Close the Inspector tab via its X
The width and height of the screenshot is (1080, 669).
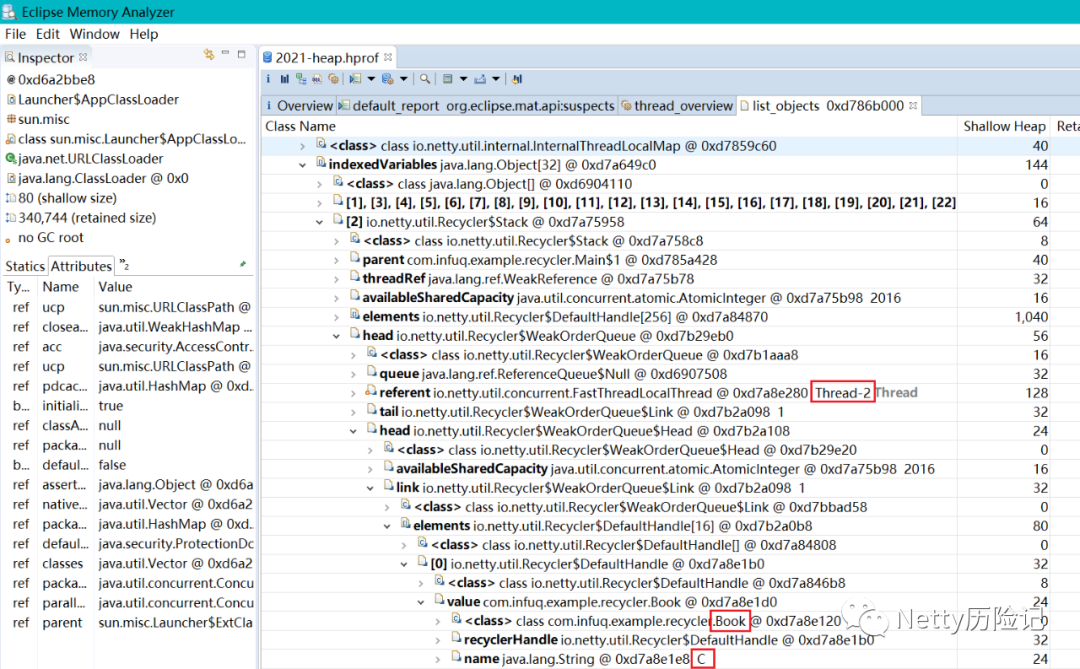pyautogui.click(x=83, y=57)
